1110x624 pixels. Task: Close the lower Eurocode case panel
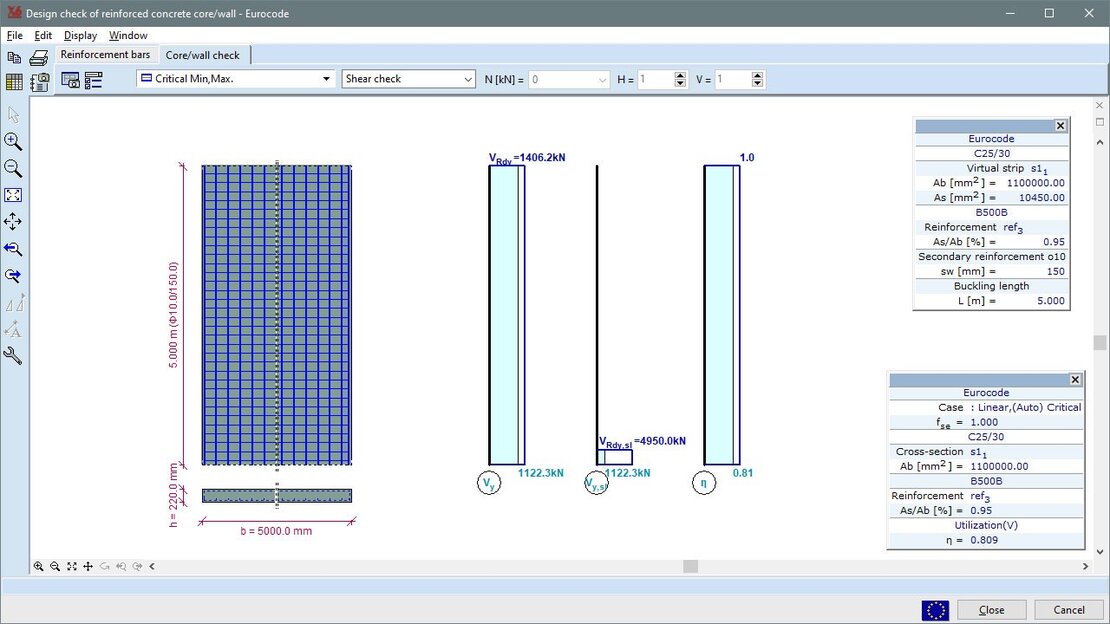pos(1075,380)
